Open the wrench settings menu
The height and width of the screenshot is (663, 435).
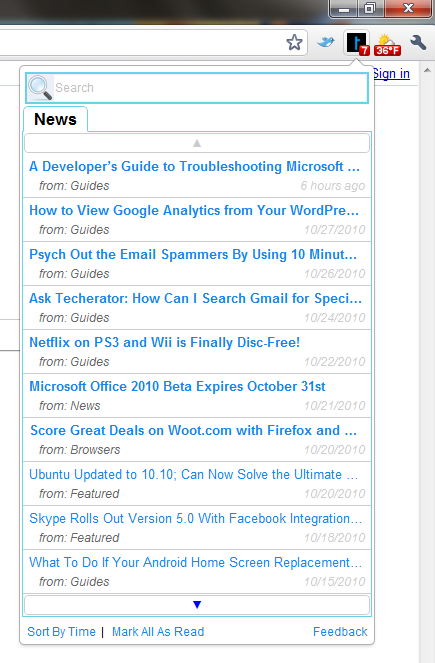418,42
